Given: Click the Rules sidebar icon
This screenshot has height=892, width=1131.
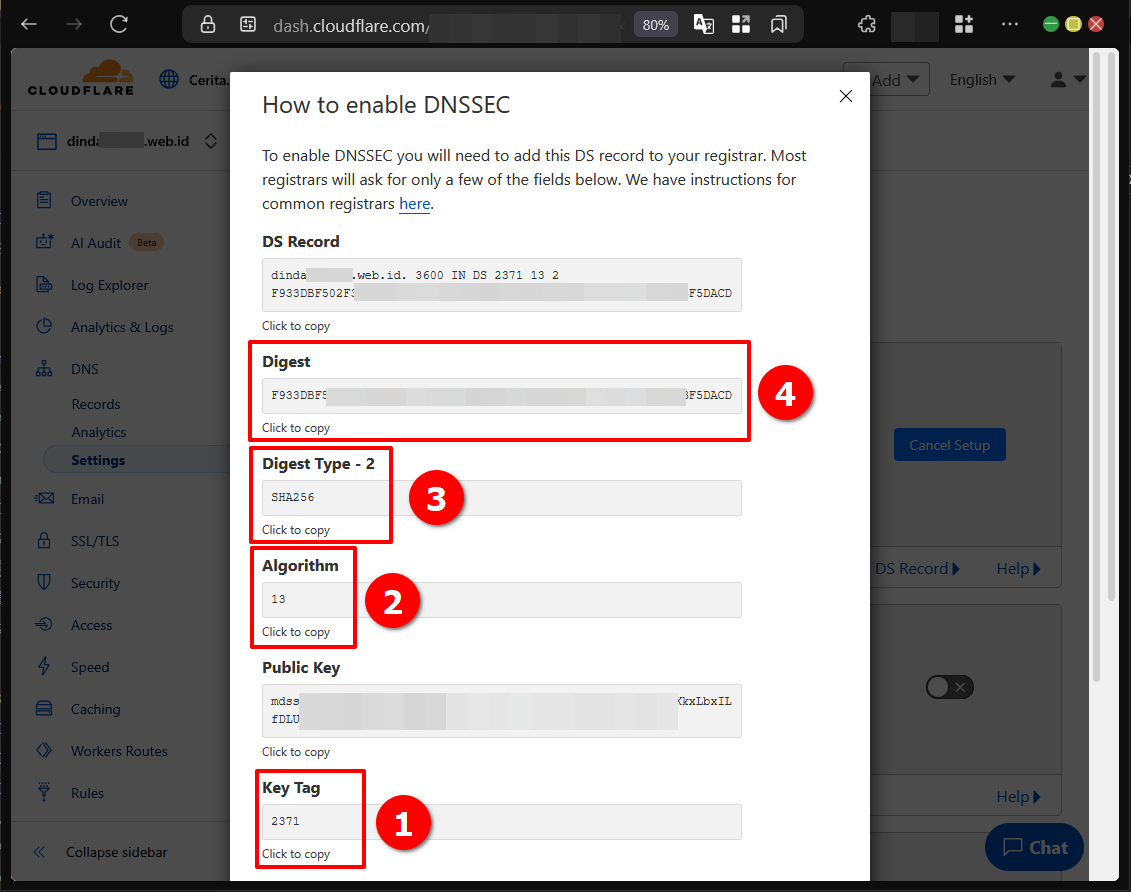Looking at the screenshot, I should coord(44,792).
